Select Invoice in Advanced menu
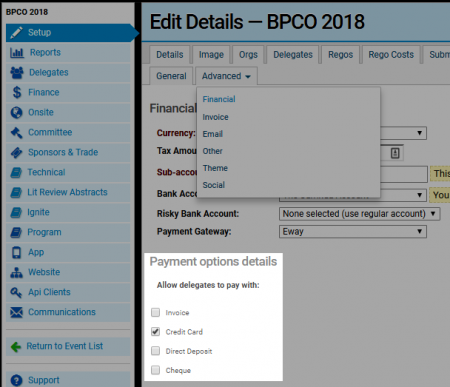The height and width of the screenshot is (387, 450). (x=215, y=117)
